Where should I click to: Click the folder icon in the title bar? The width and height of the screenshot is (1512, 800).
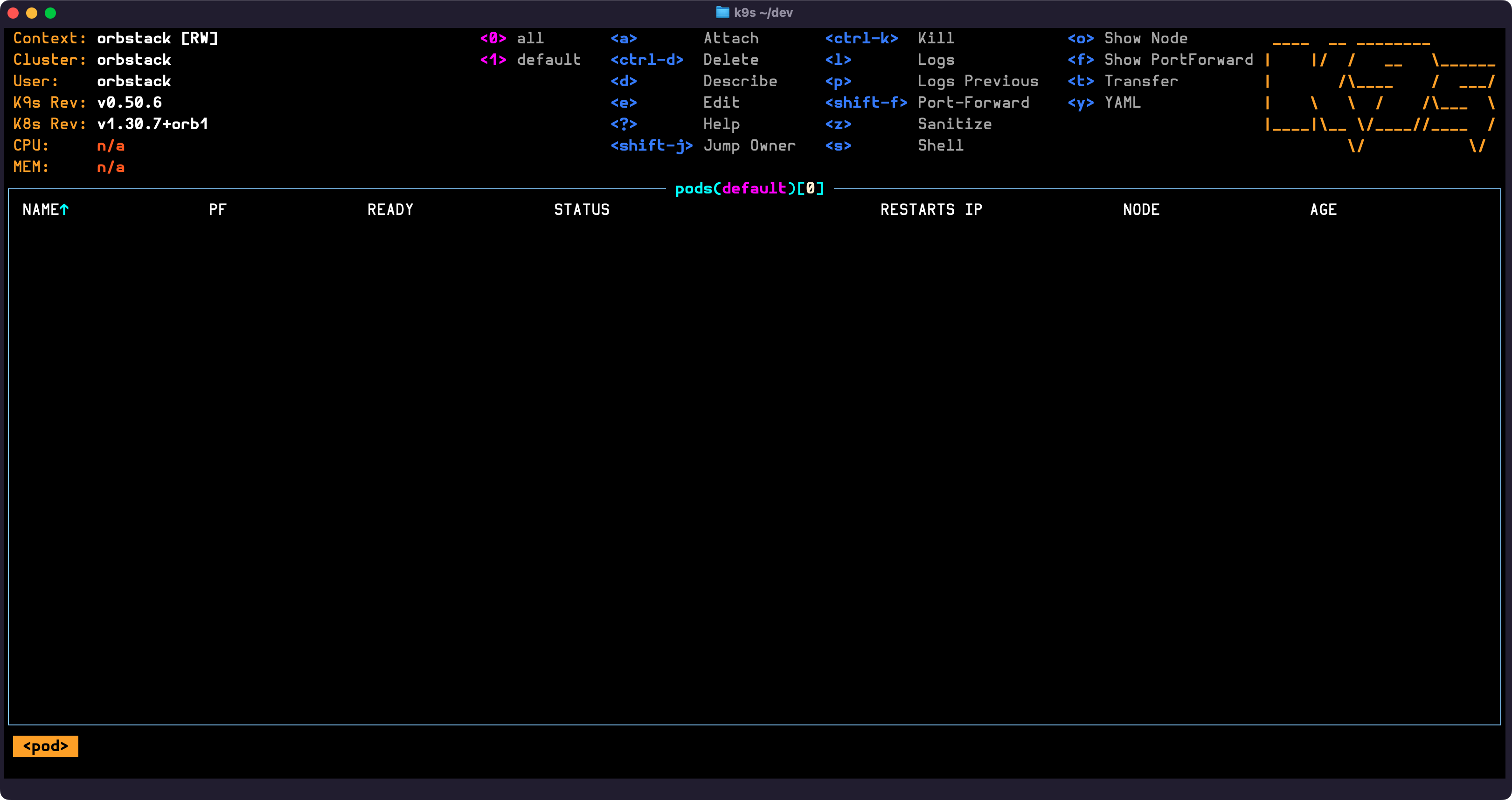click(722, 12)
